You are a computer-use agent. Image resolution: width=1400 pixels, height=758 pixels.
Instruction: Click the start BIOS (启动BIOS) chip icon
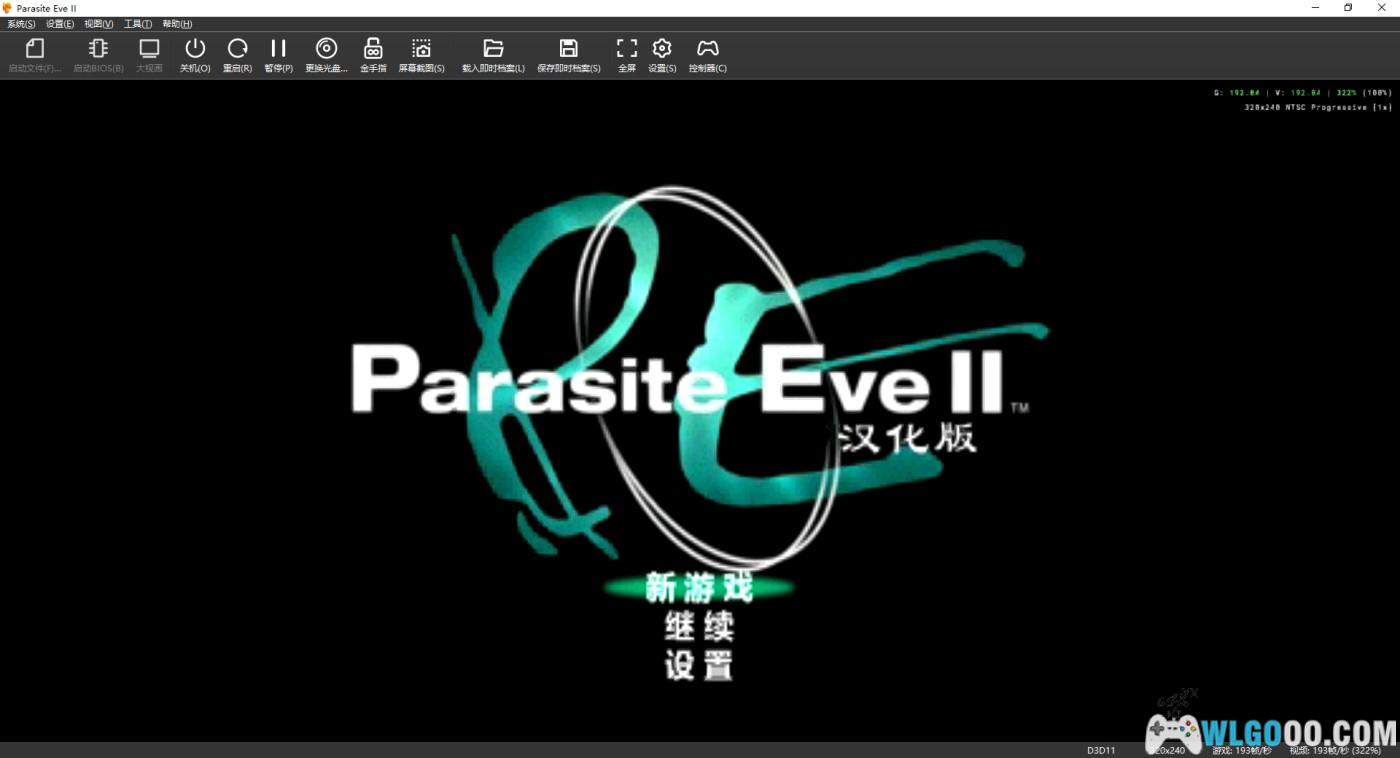tap(98, 49)
